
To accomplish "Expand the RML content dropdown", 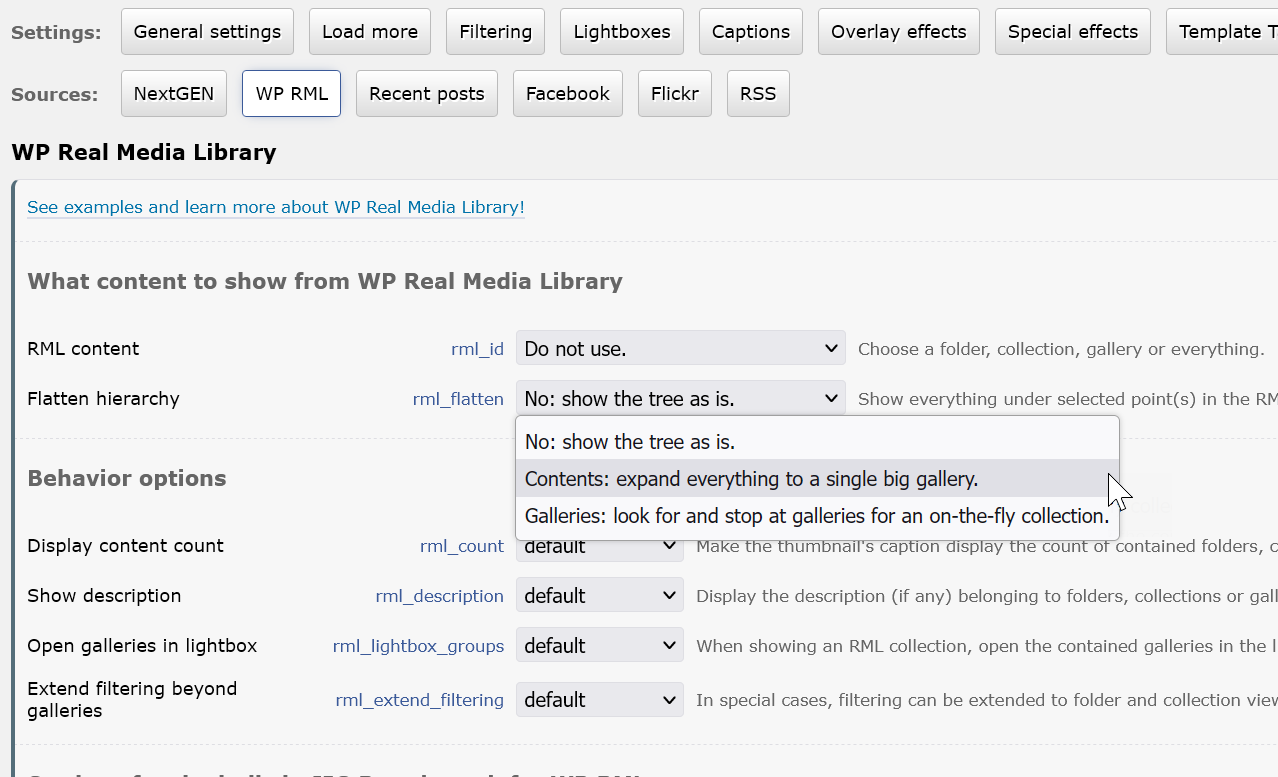I will [x=680, y=349].
